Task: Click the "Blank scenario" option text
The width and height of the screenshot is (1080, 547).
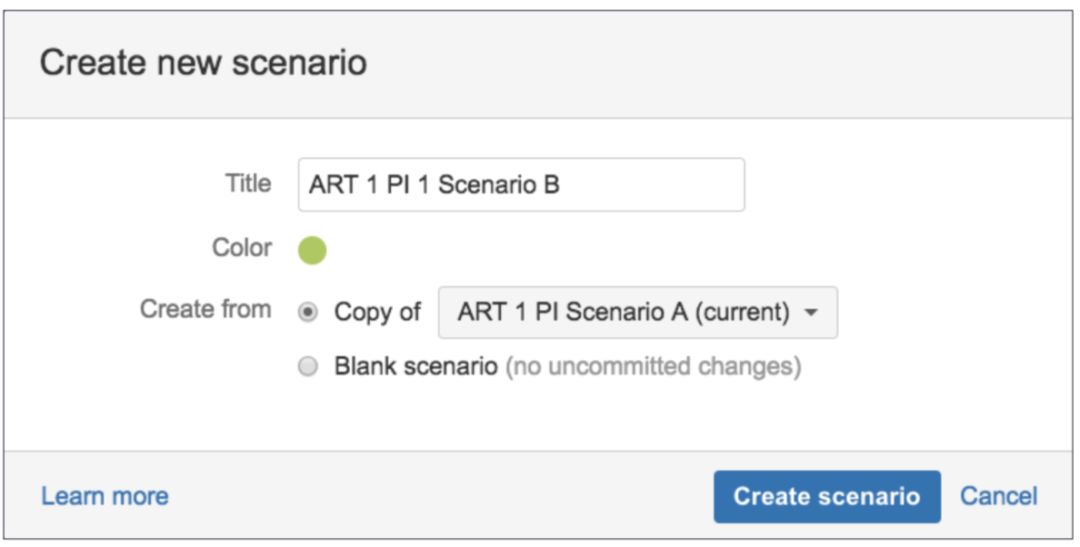Action: (415, 367)
